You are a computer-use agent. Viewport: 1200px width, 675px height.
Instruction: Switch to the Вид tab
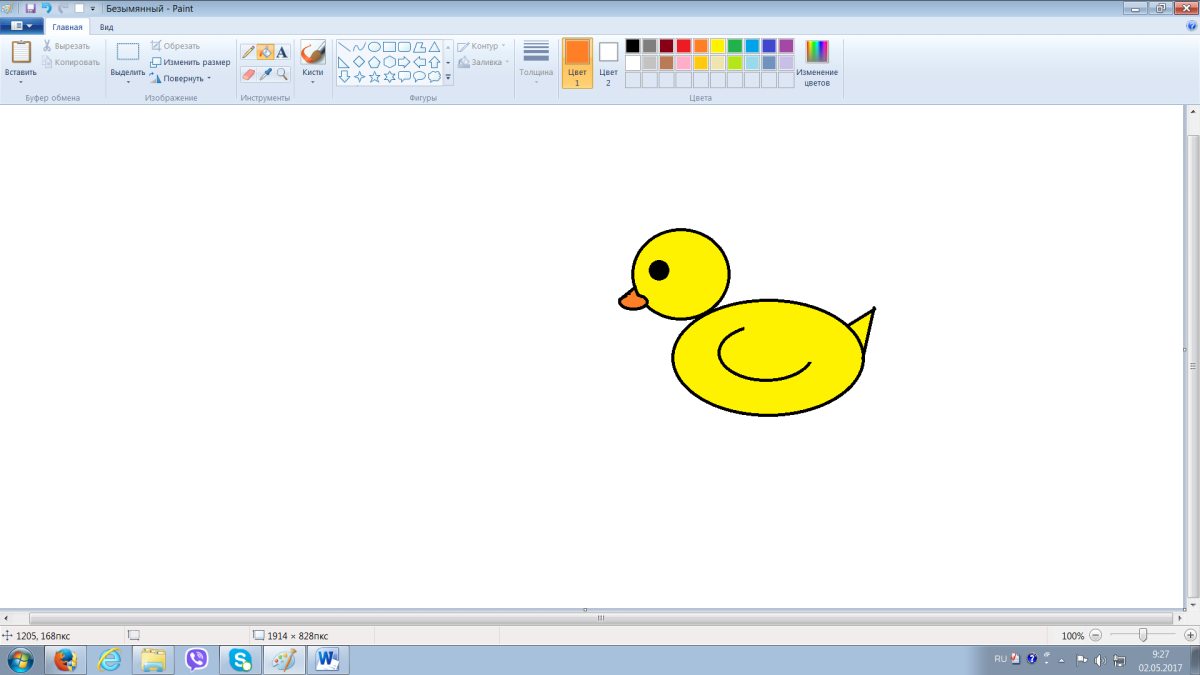pyautogui.click(x=106, y=27)
